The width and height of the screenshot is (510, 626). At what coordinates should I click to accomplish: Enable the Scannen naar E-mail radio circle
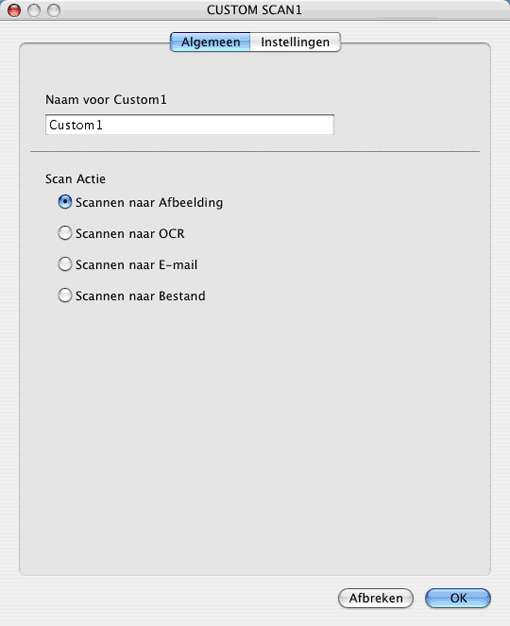(65, 264)
